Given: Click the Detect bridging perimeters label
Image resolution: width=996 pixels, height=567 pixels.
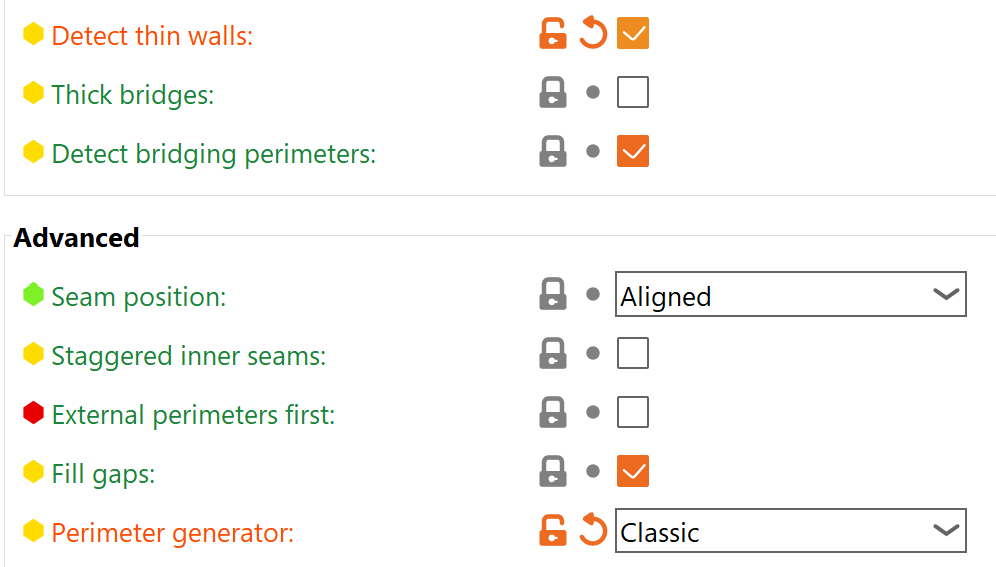Looking at the screenshot, I should point(213,154).
